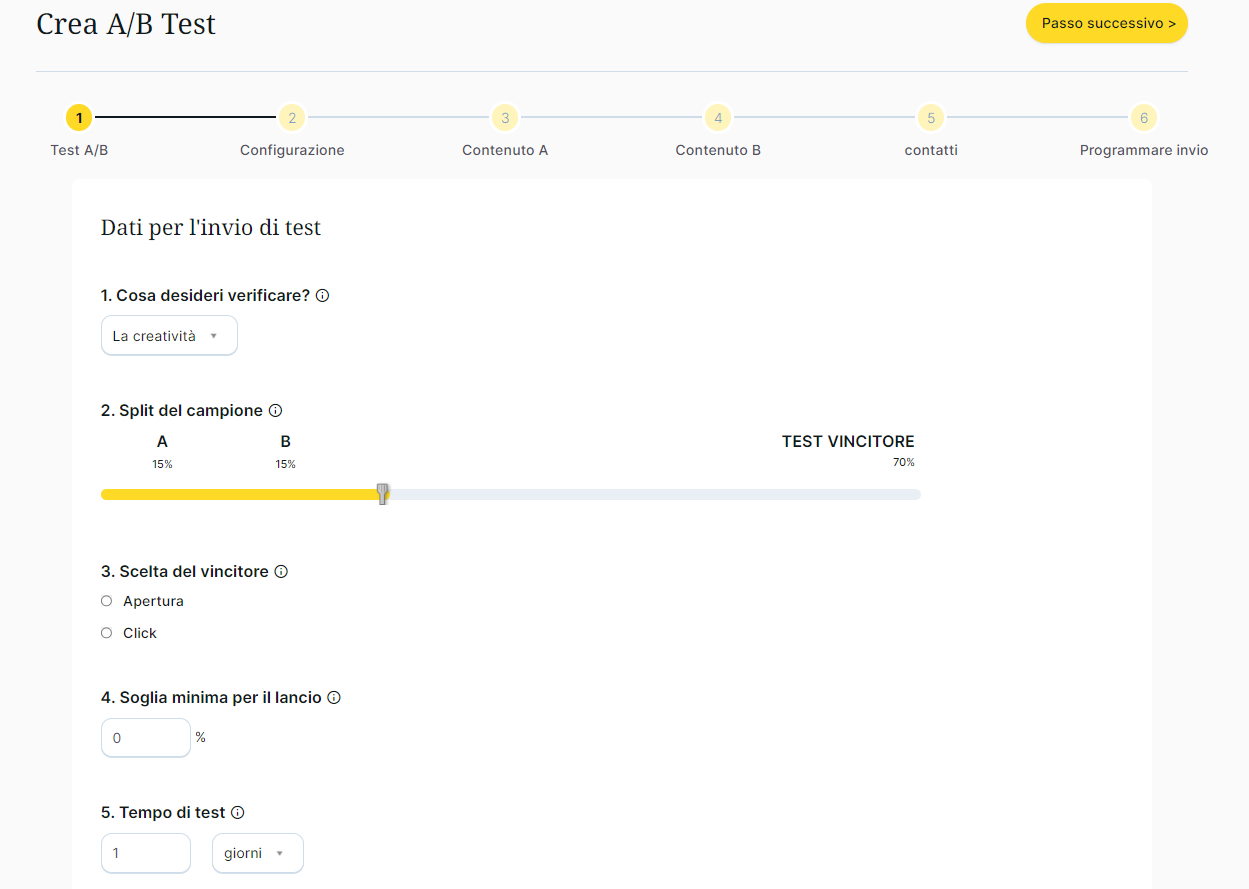1249x889 pixels.
Task: Expand the 'giorni' time unit dropdown
Action: coord(257,853)
